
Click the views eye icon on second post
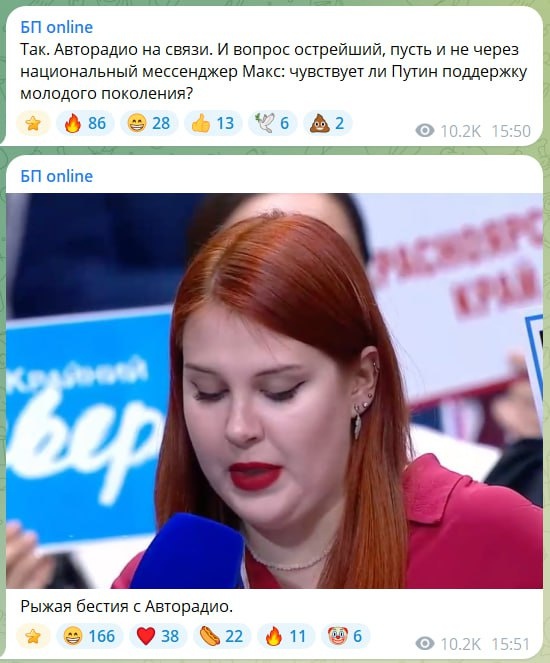(425, 644)
